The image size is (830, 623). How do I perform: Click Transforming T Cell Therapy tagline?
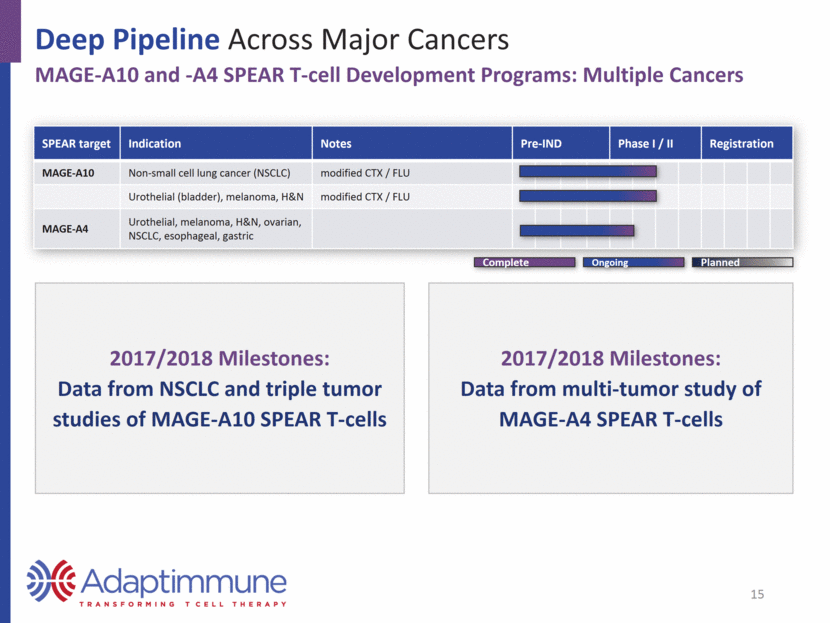click(183, 604)
